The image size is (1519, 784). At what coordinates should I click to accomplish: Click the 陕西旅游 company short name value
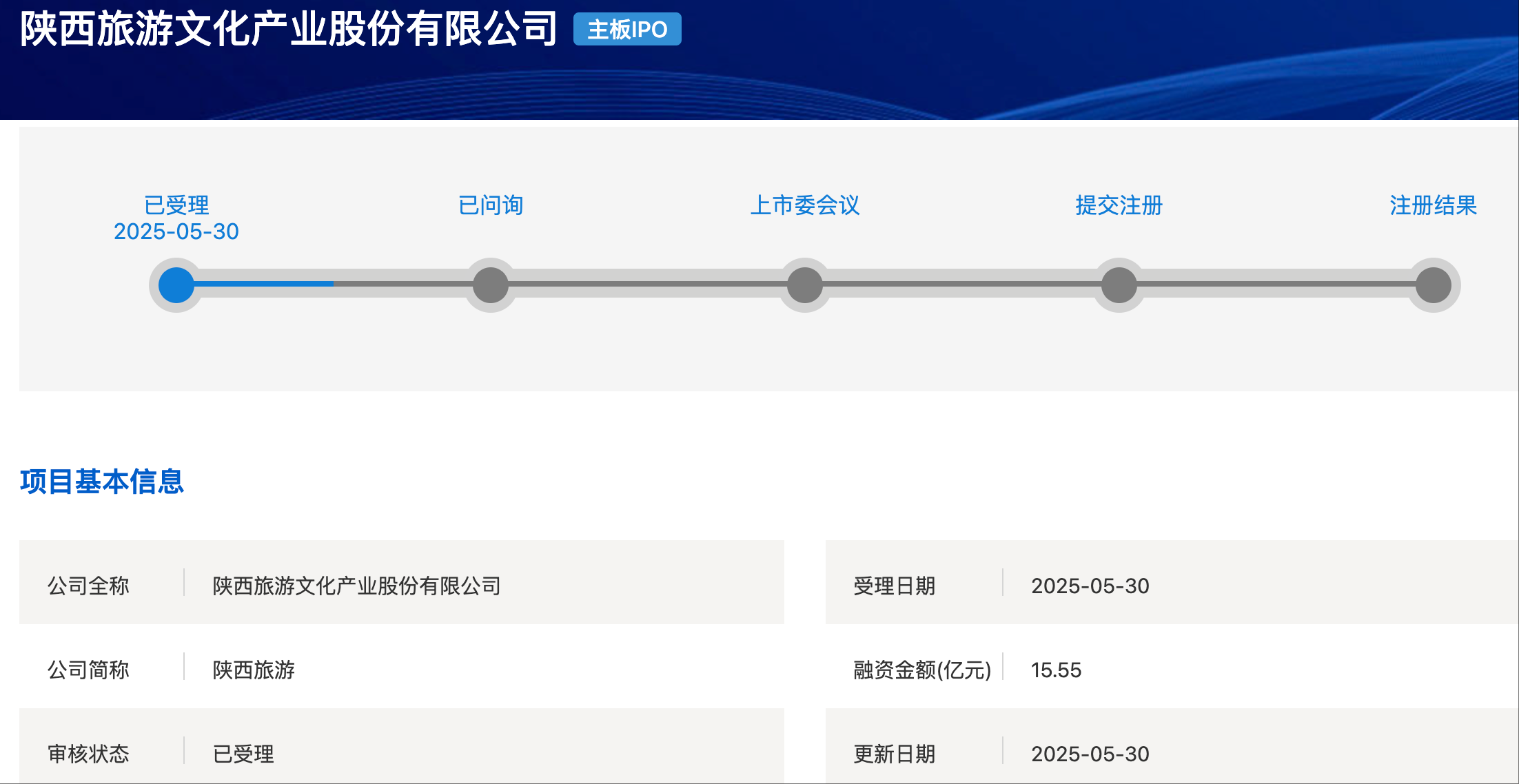tap(254, 670)
